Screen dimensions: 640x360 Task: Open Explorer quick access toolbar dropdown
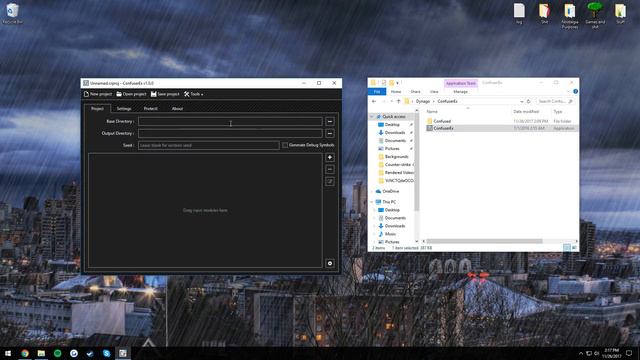pos(397,83)
